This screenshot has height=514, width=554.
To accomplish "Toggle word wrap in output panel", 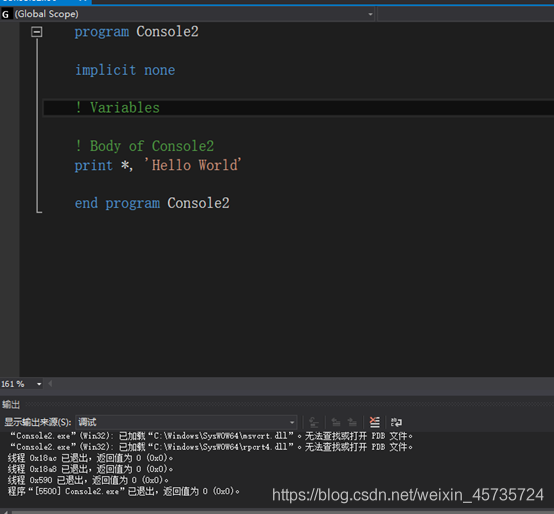I will [x=396, y=422].
